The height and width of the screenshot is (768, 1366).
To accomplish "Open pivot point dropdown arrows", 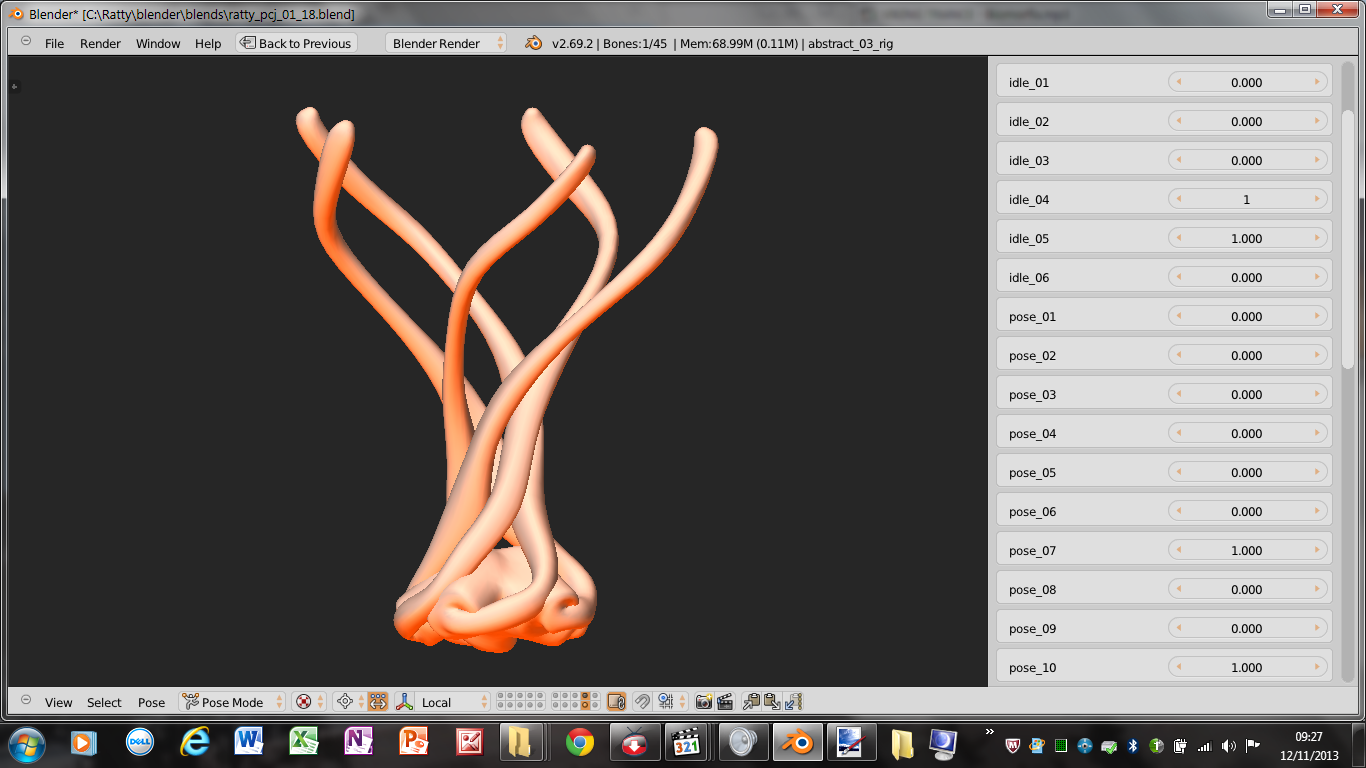I will (x=361, y=702).
